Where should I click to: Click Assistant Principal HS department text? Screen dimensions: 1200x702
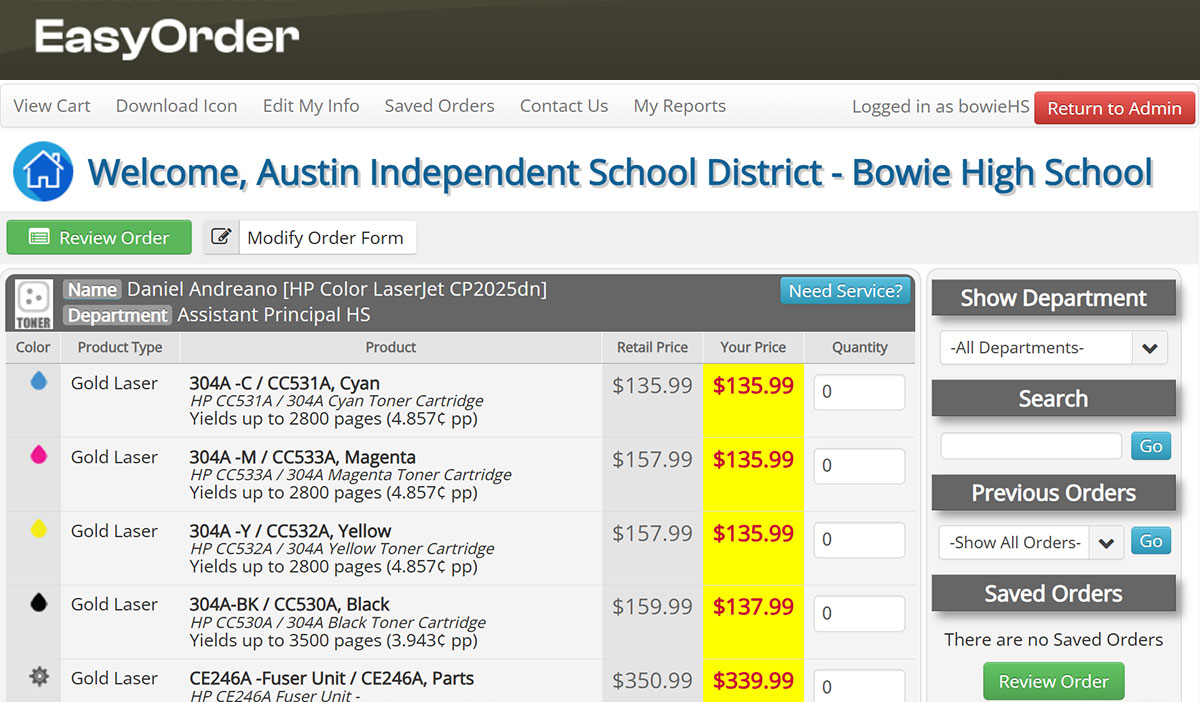tap(274, 315)
